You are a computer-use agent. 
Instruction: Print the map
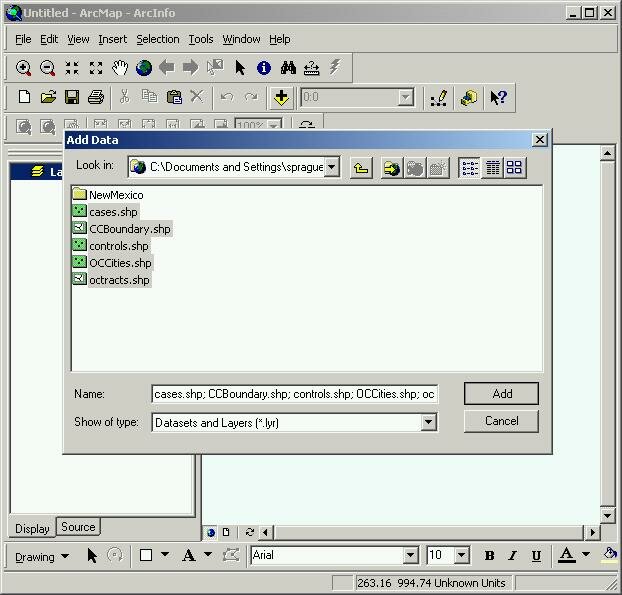click(96, 97)
